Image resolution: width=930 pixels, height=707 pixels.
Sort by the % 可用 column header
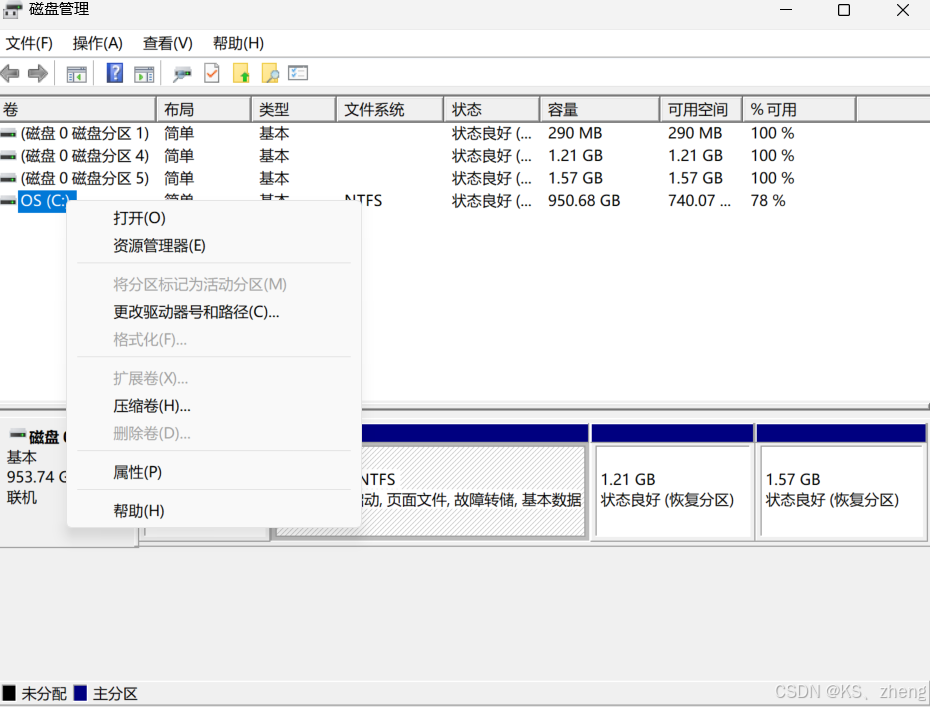(x=800, y=110)
